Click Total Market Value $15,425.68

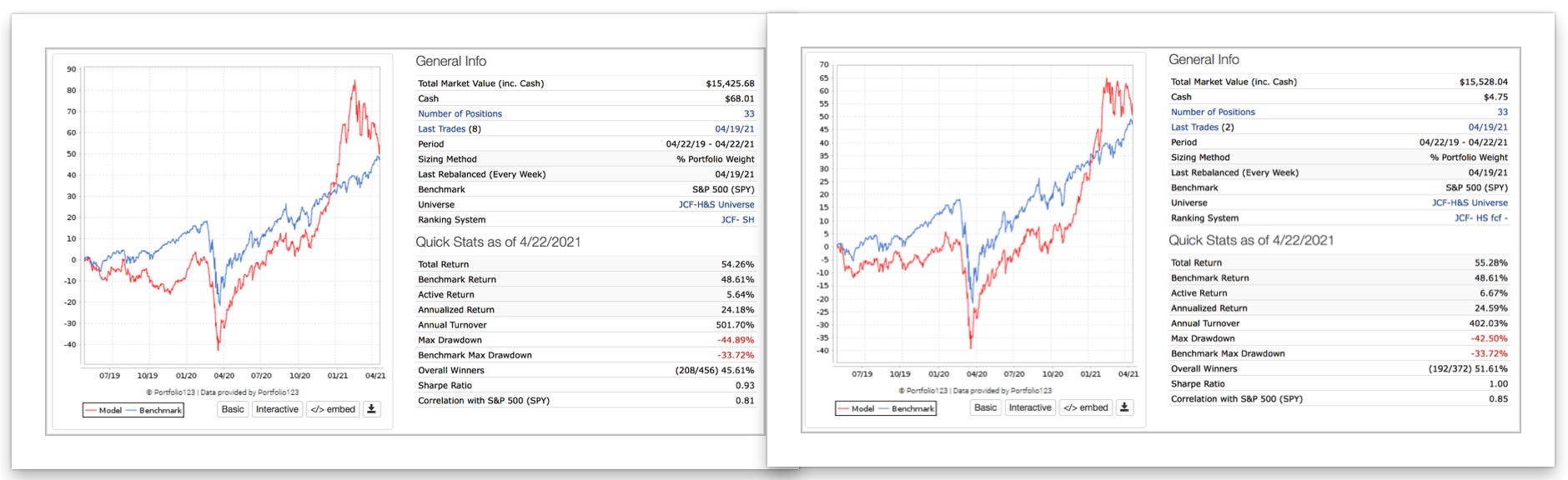[730, 83]
